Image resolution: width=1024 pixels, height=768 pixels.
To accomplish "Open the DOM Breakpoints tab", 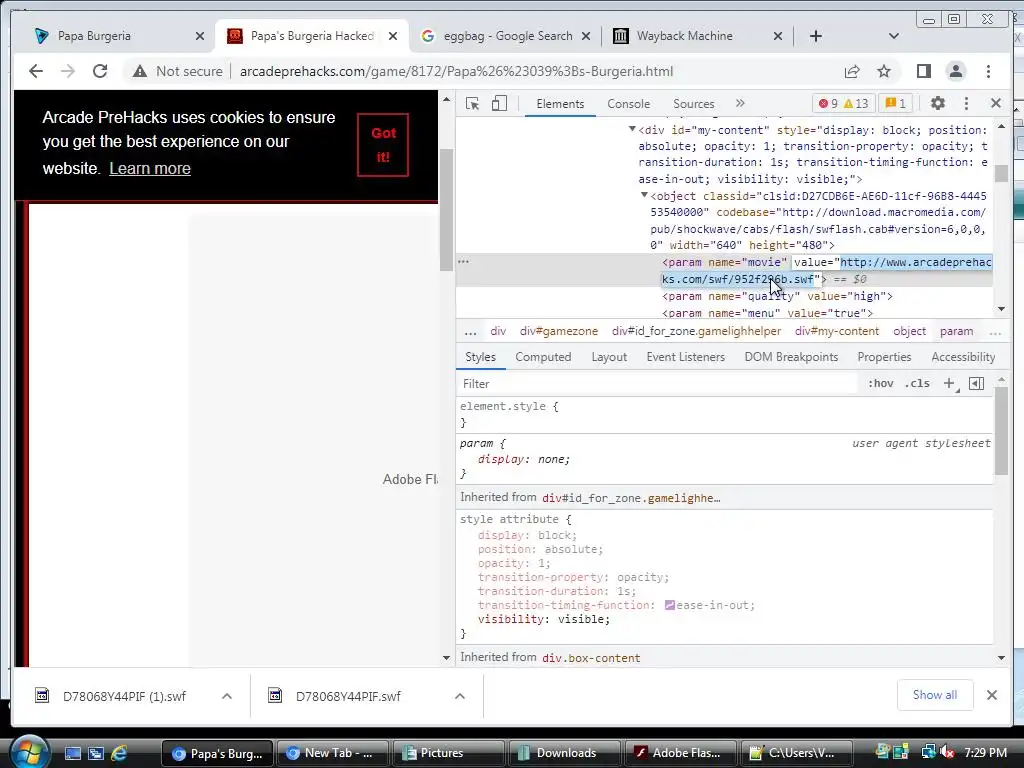I will (792, 357).
